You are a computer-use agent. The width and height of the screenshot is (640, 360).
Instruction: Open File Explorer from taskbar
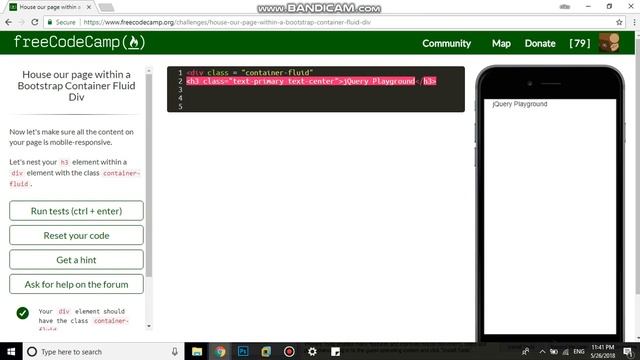click(197, 351)
